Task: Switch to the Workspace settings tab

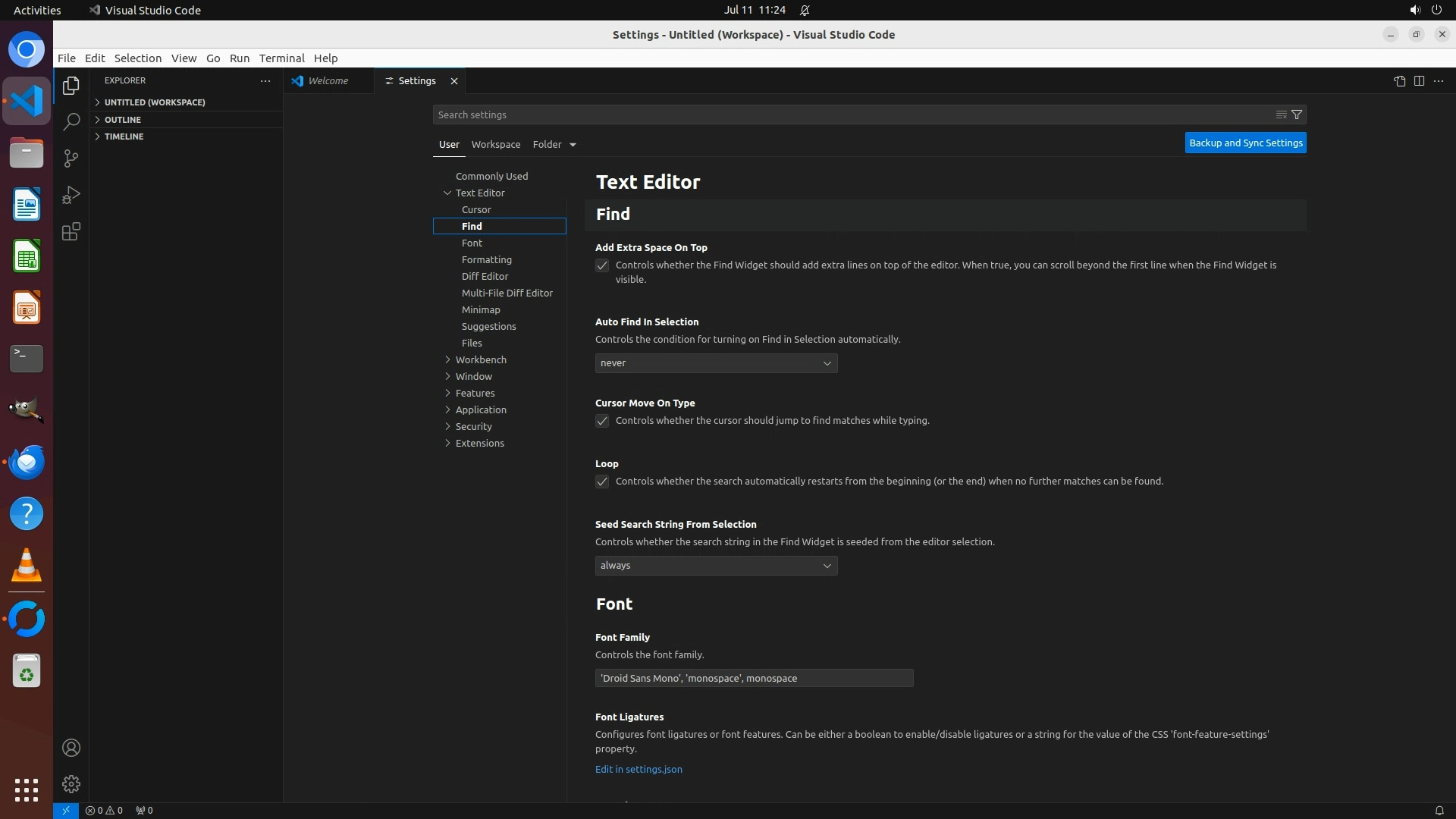Action: (496, 144)
